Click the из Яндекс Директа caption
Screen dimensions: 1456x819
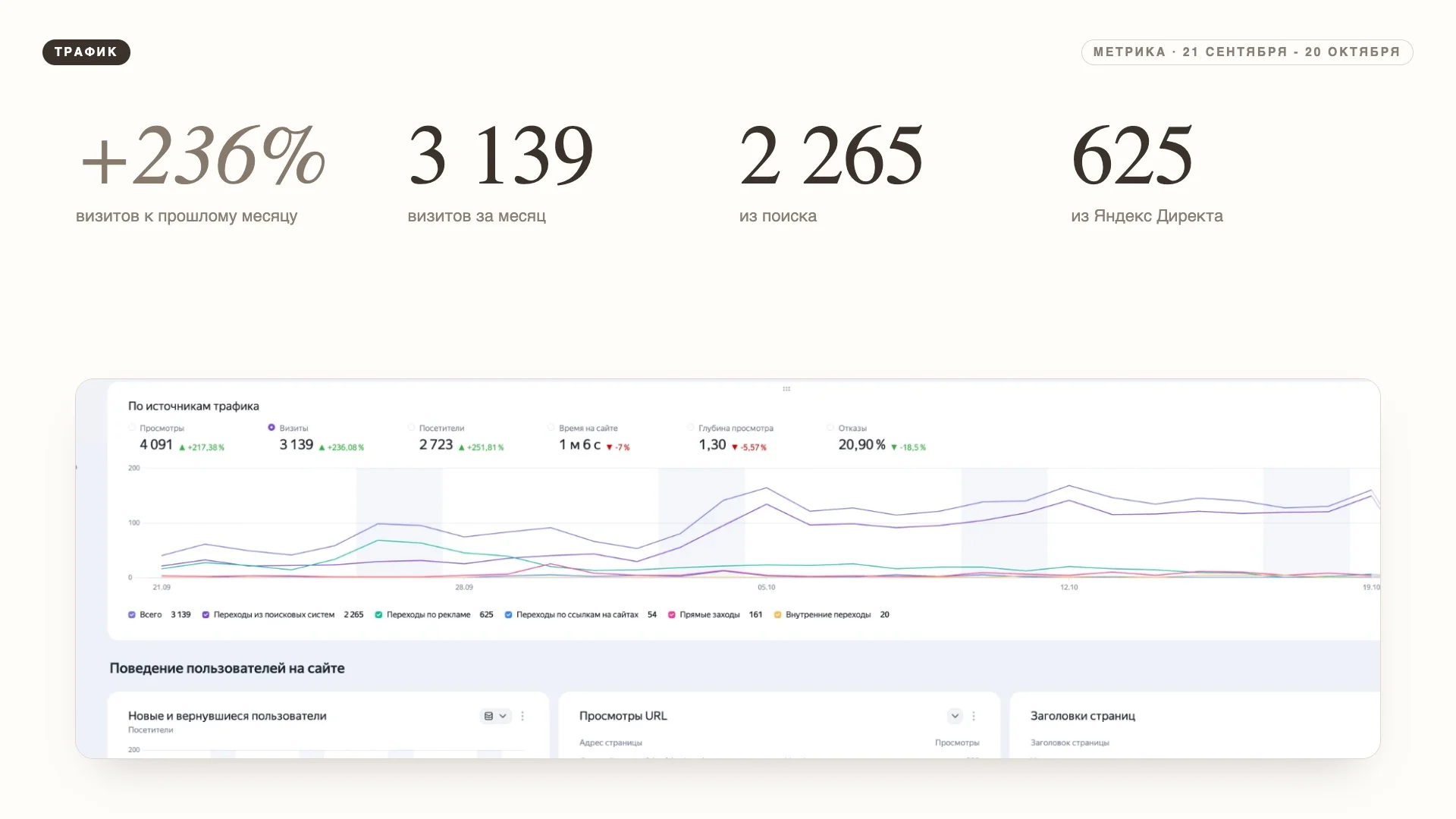[x=1147, y=216]
